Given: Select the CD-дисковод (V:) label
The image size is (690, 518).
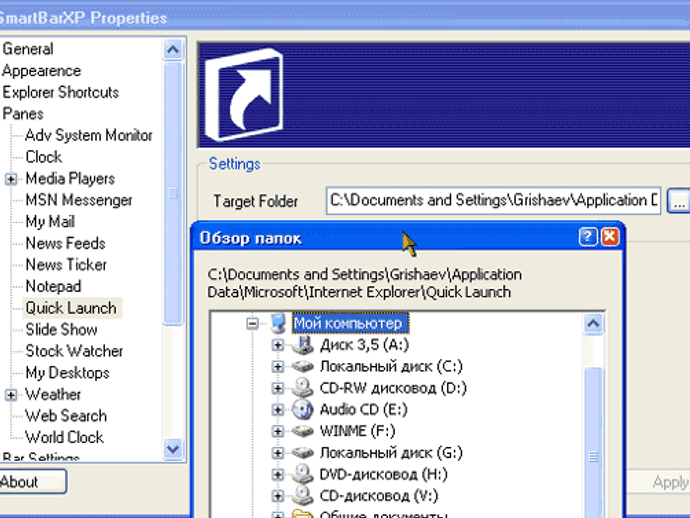Looking at the screenshot, I should (379, 496).
